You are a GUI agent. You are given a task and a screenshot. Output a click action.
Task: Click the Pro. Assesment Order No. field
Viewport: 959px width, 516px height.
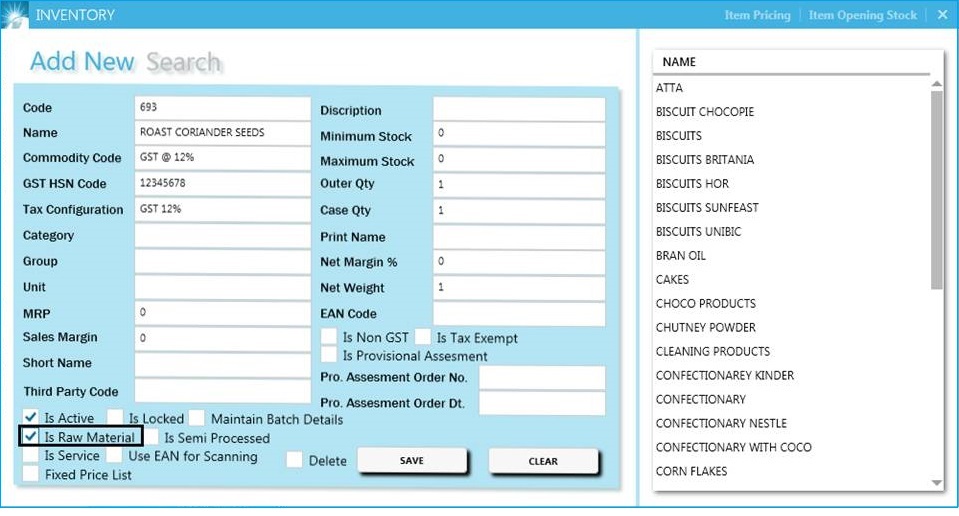(x=542, y=378)
